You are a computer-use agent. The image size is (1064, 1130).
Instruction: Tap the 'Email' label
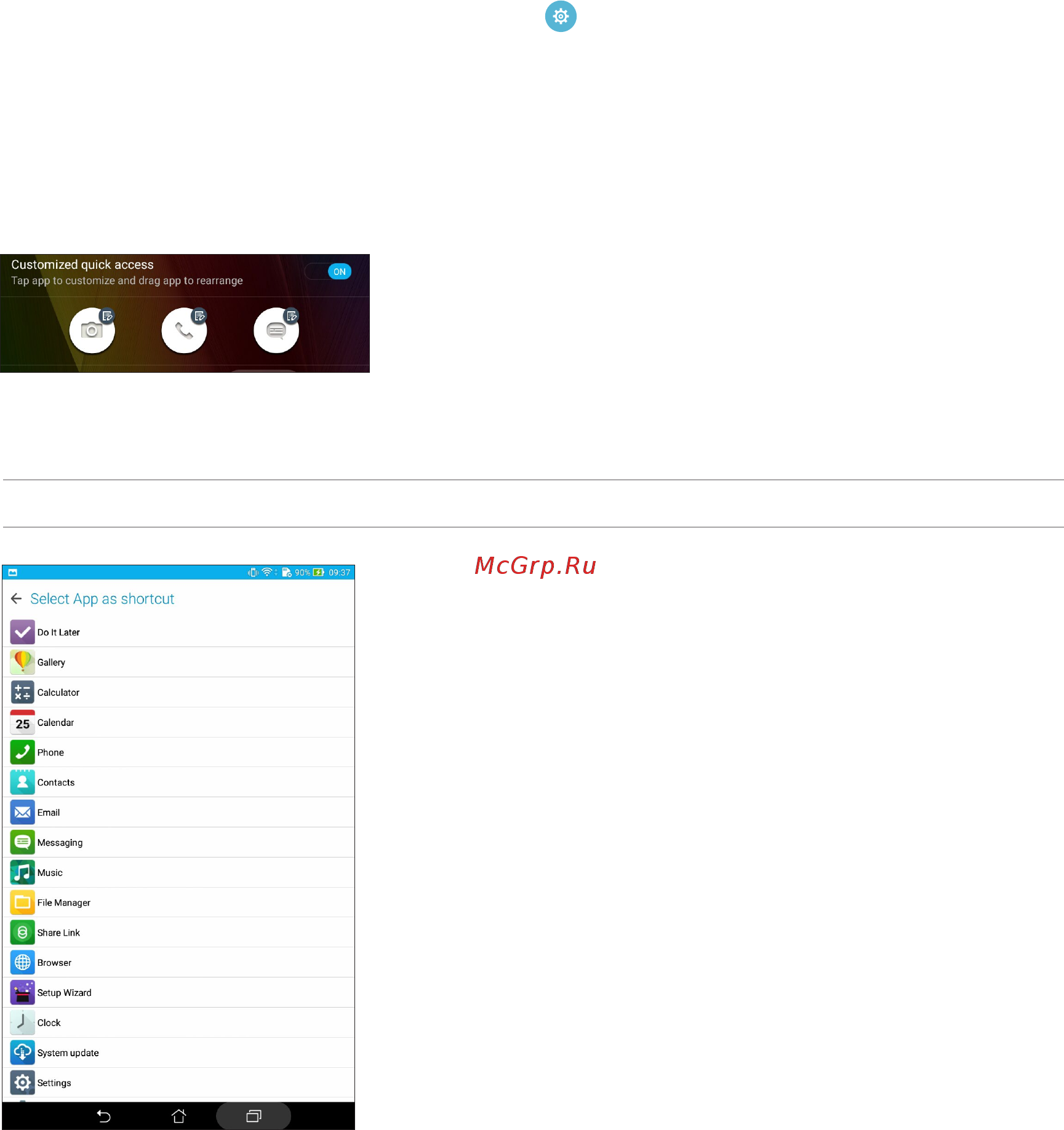49,813
